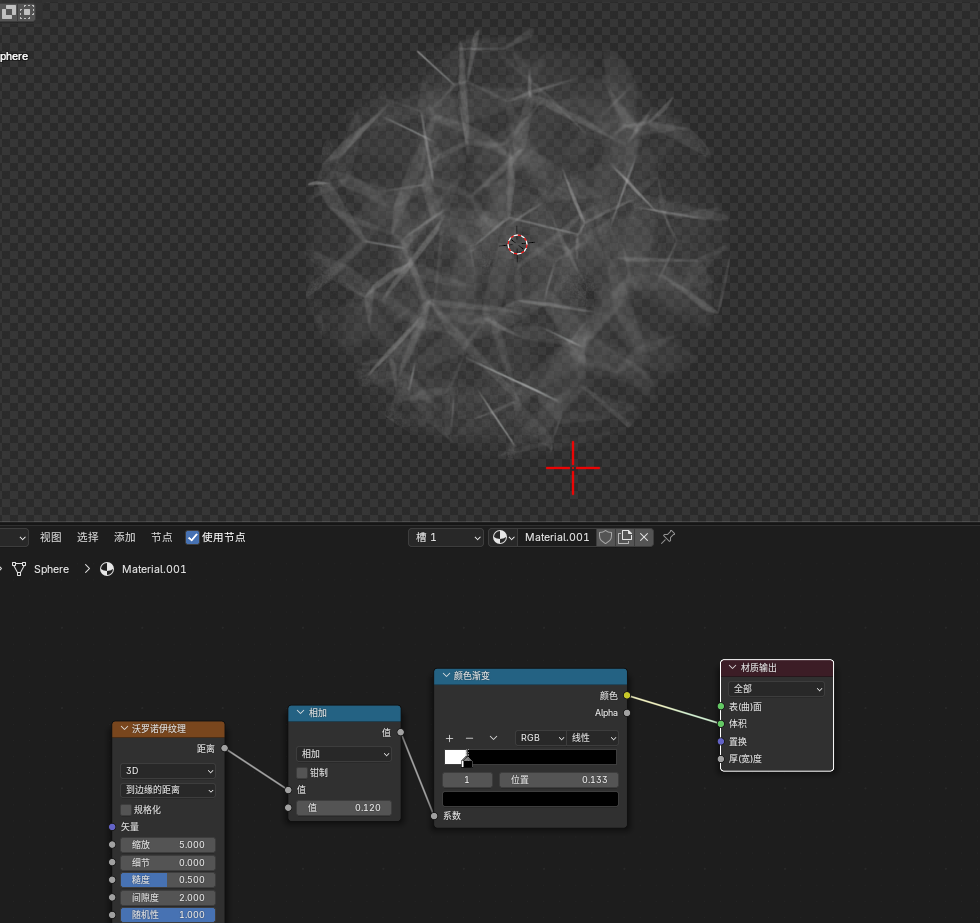Open the material browse sphere icon
The image size is (980, 923).
pyautogui.click(x=503, y=537)
